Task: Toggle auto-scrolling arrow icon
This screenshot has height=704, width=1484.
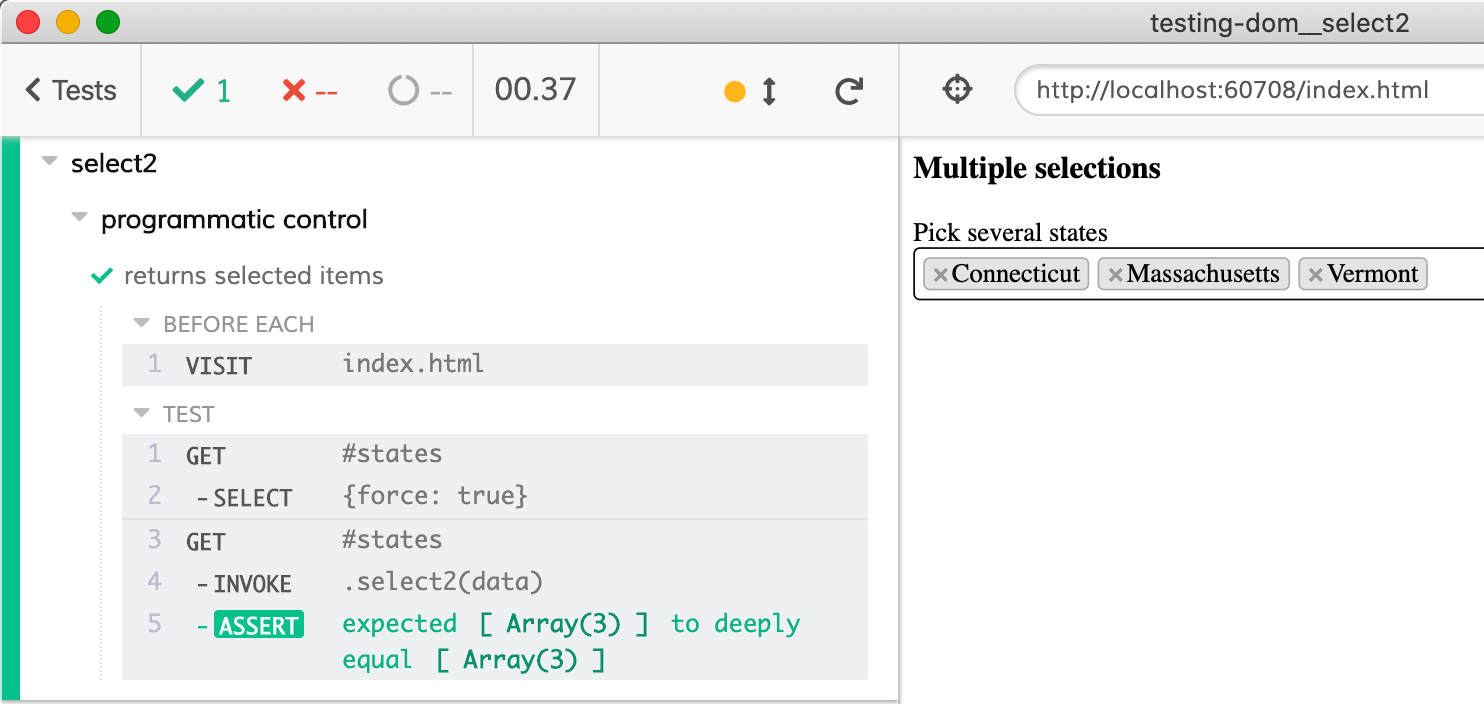Action: pos(769,91)
